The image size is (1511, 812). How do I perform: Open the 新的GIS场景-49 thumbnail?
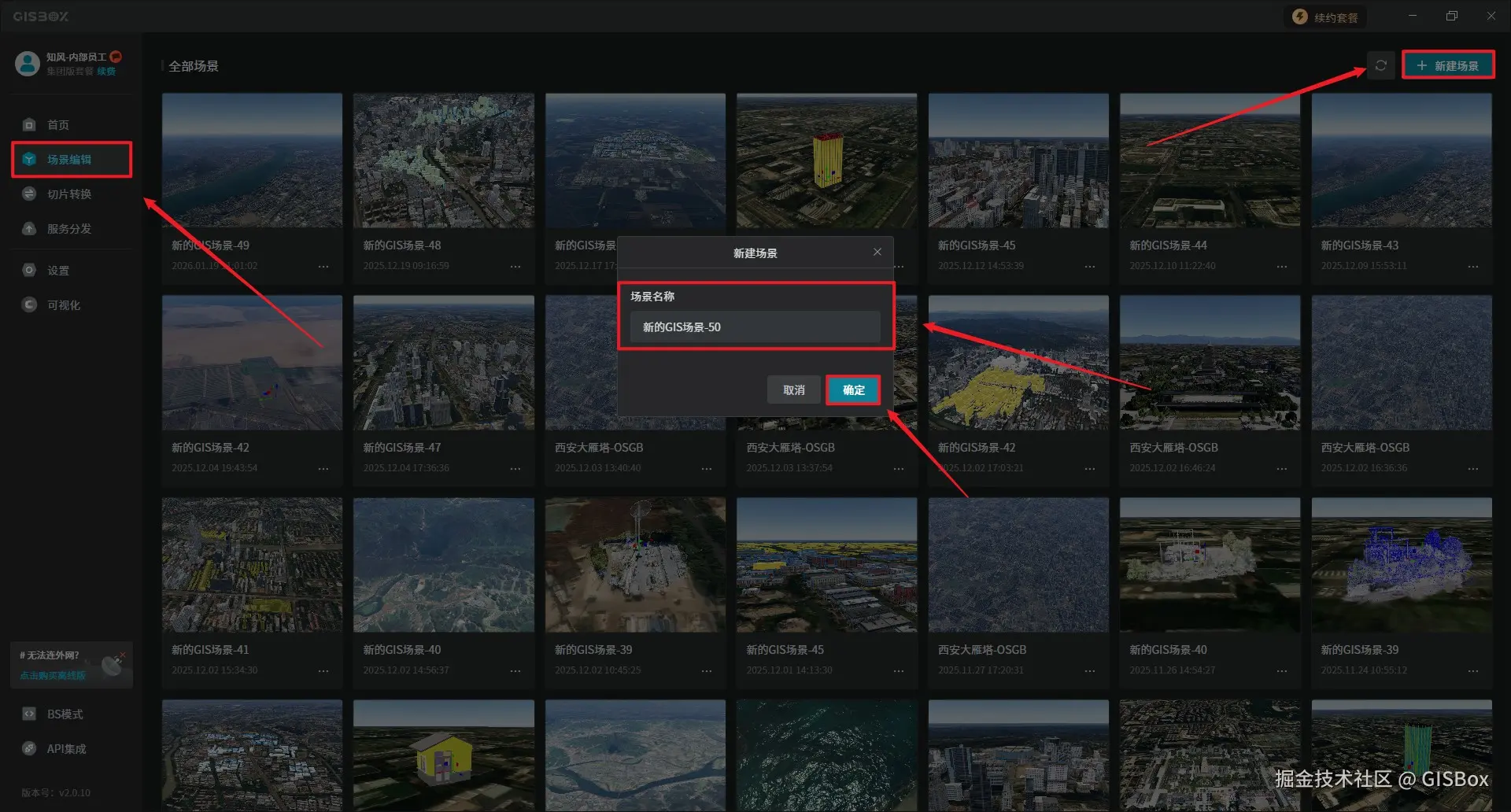(x=252, y=161)
